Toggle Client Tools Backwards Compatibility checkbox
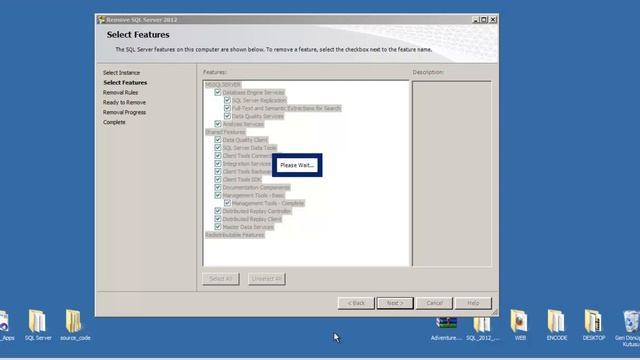Viewport: 640px width, 360px height. [218, 171]
